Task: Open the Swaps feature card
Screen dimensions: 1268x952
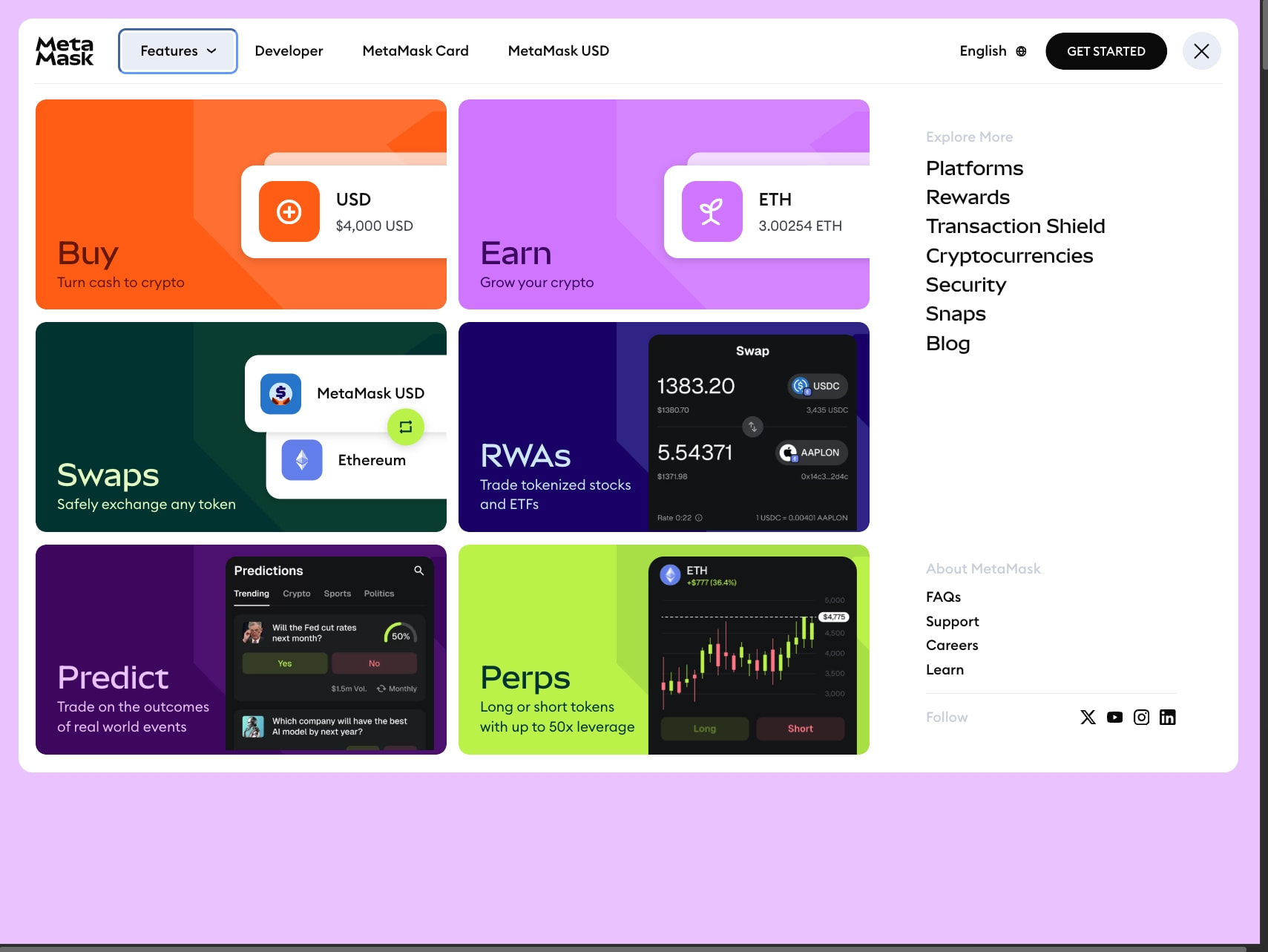Action: tap(241, 427)
